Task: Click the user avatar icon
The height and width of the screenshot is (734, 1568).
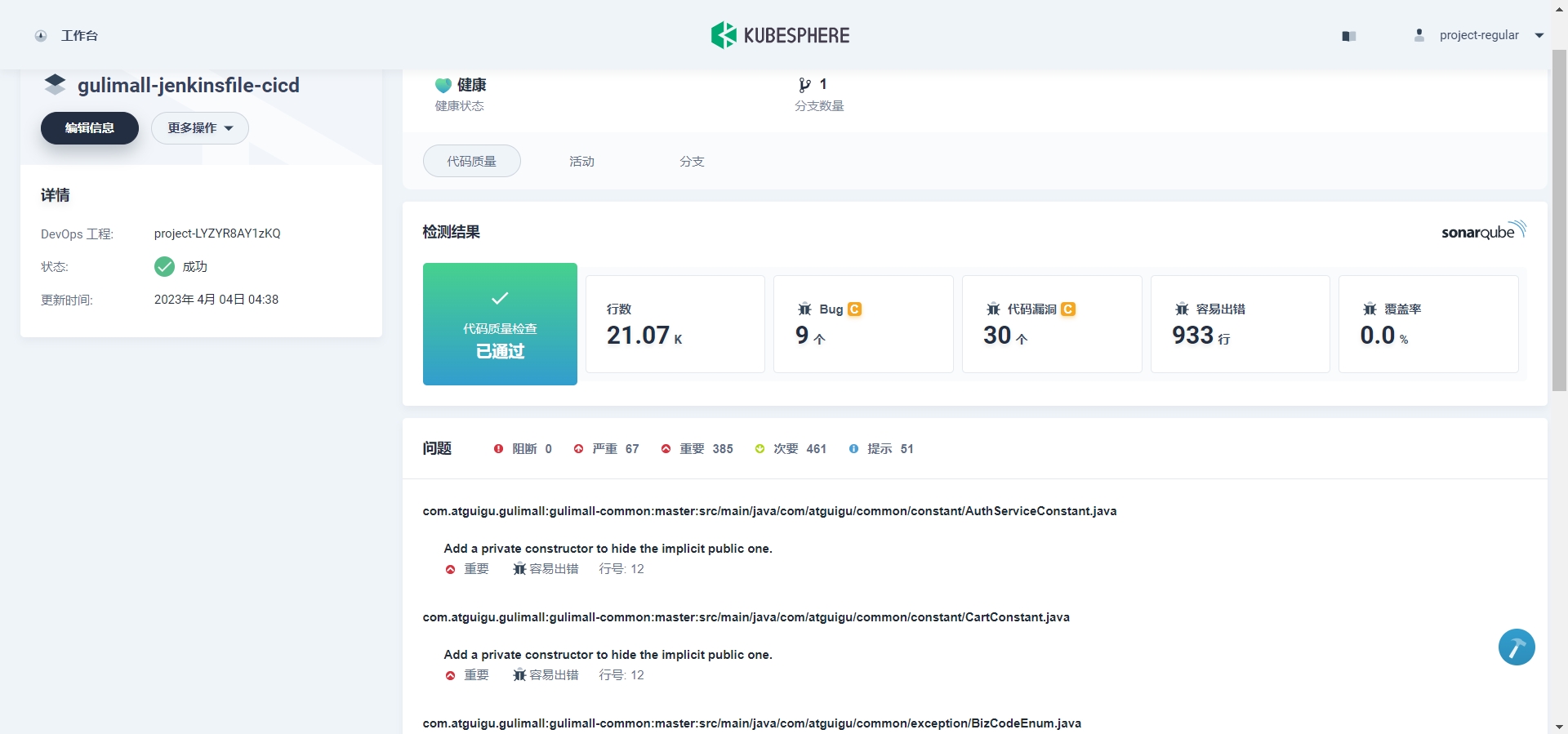Action: [x=1419, y=35]
